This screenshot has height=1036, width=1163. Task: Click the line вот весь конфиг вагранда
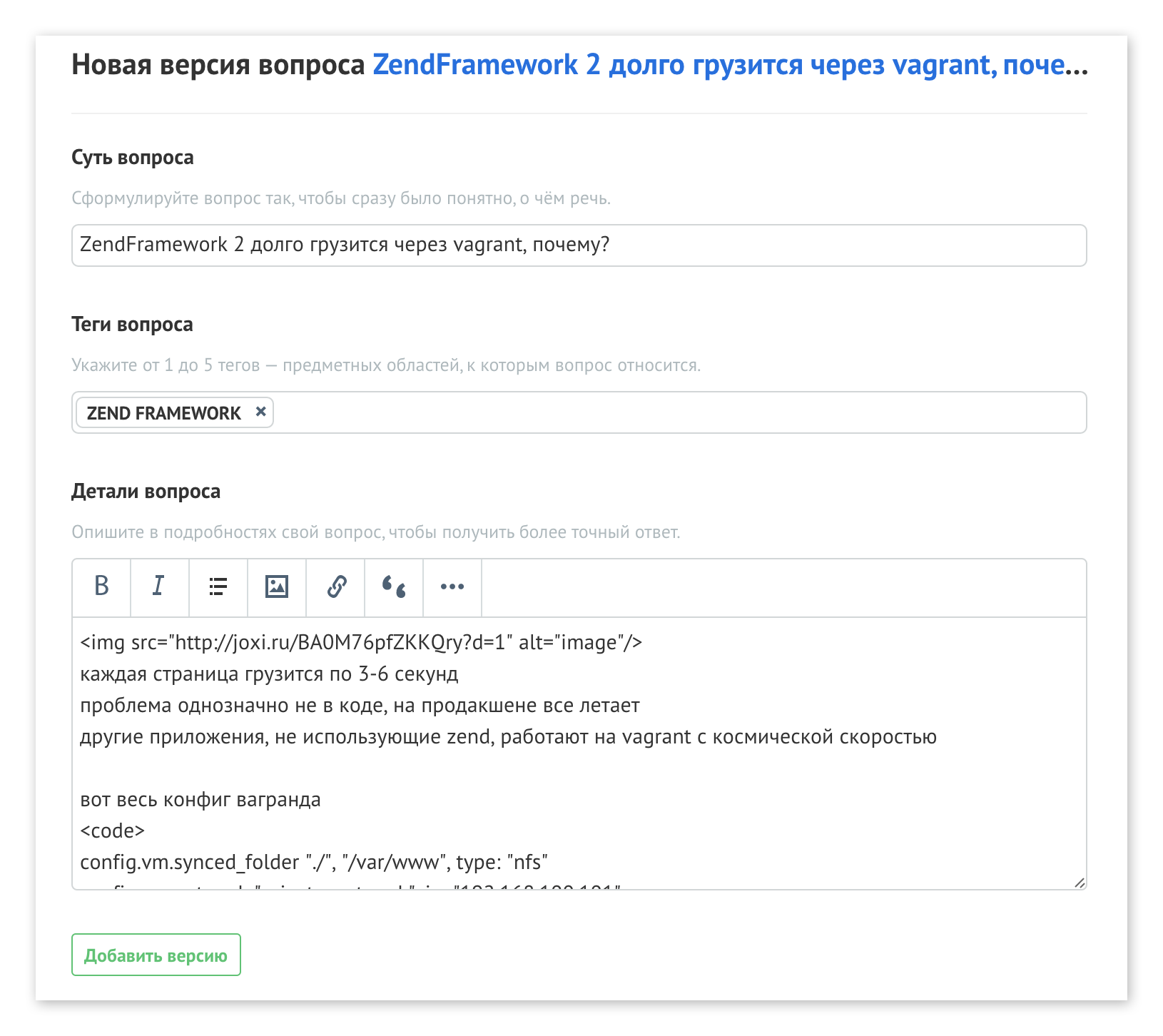coord(200,799)
